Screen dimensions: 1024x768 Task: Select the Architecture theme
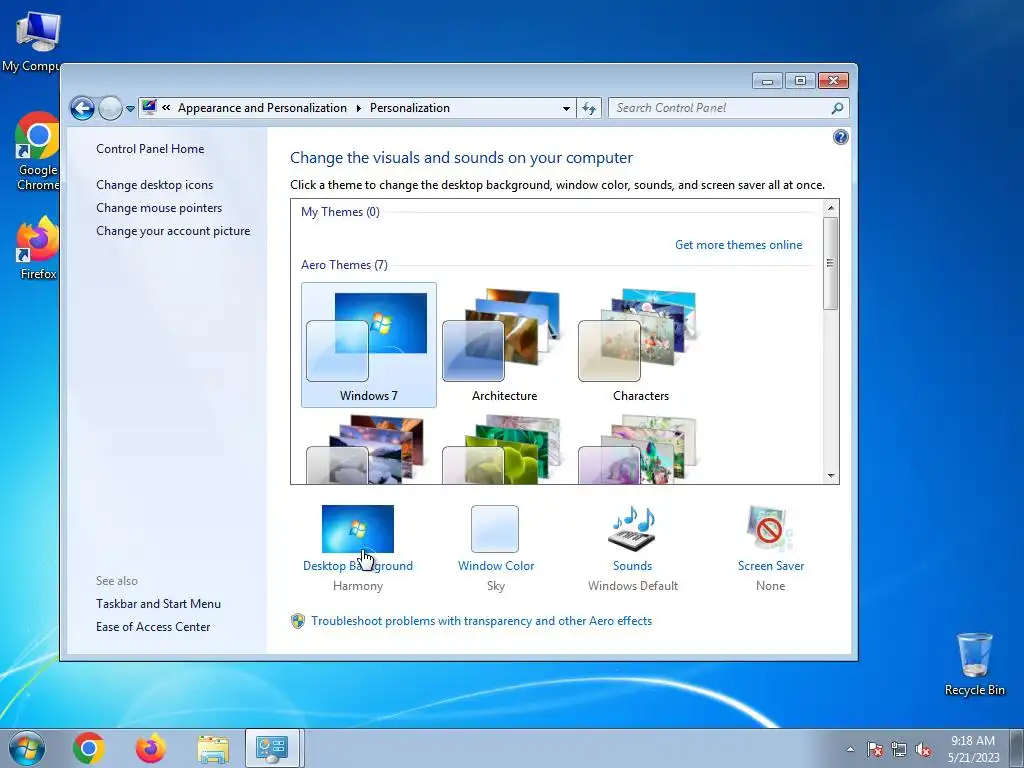pos(504,345)
